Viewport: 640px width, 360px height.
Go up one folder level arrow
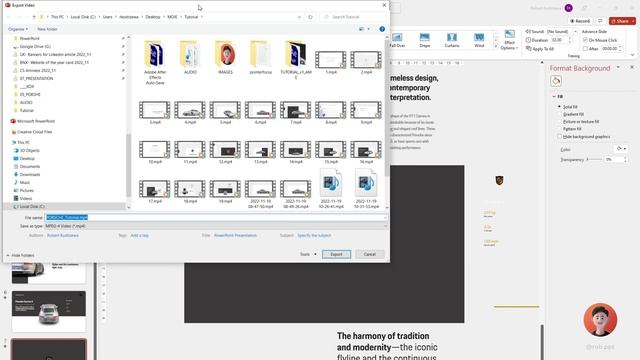(34, 17)
